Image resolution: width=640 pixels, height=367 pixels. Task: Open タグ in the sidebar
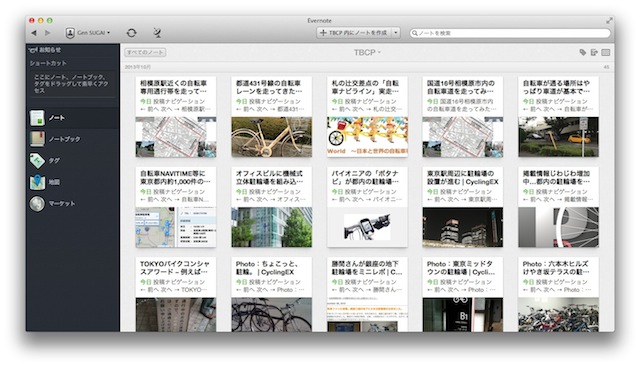coord(73,161)
